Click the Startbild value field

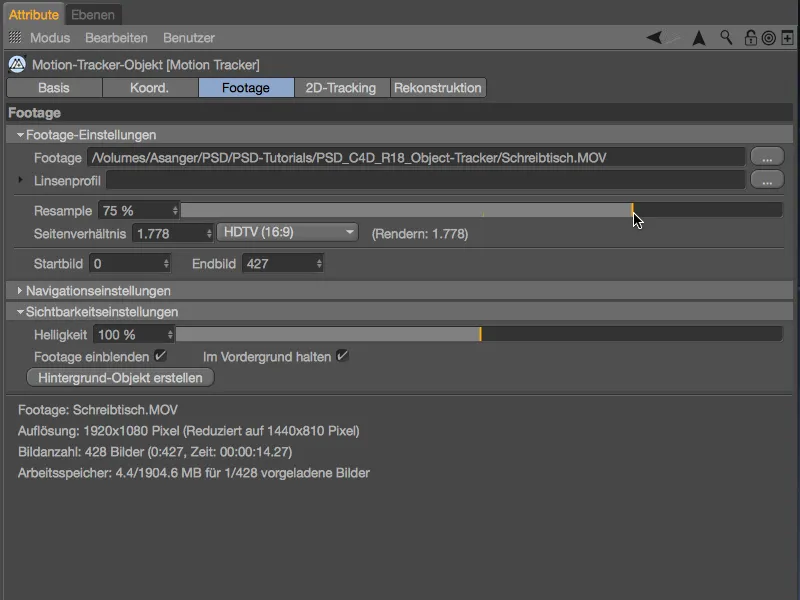(x=126, y=264)
